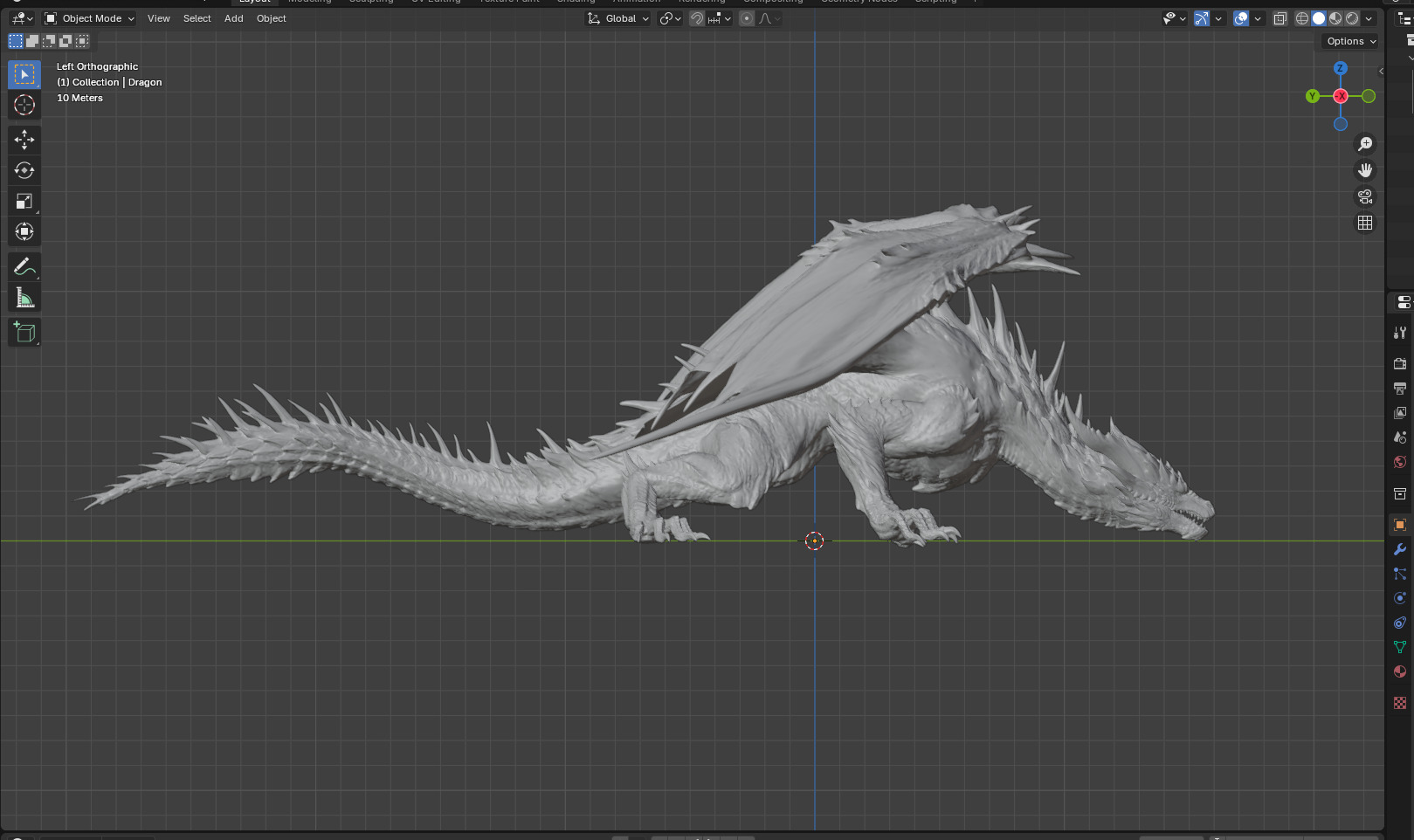Select the Rotate tool
Viewport: 1414px width, 840px height.
click(24, 170)
